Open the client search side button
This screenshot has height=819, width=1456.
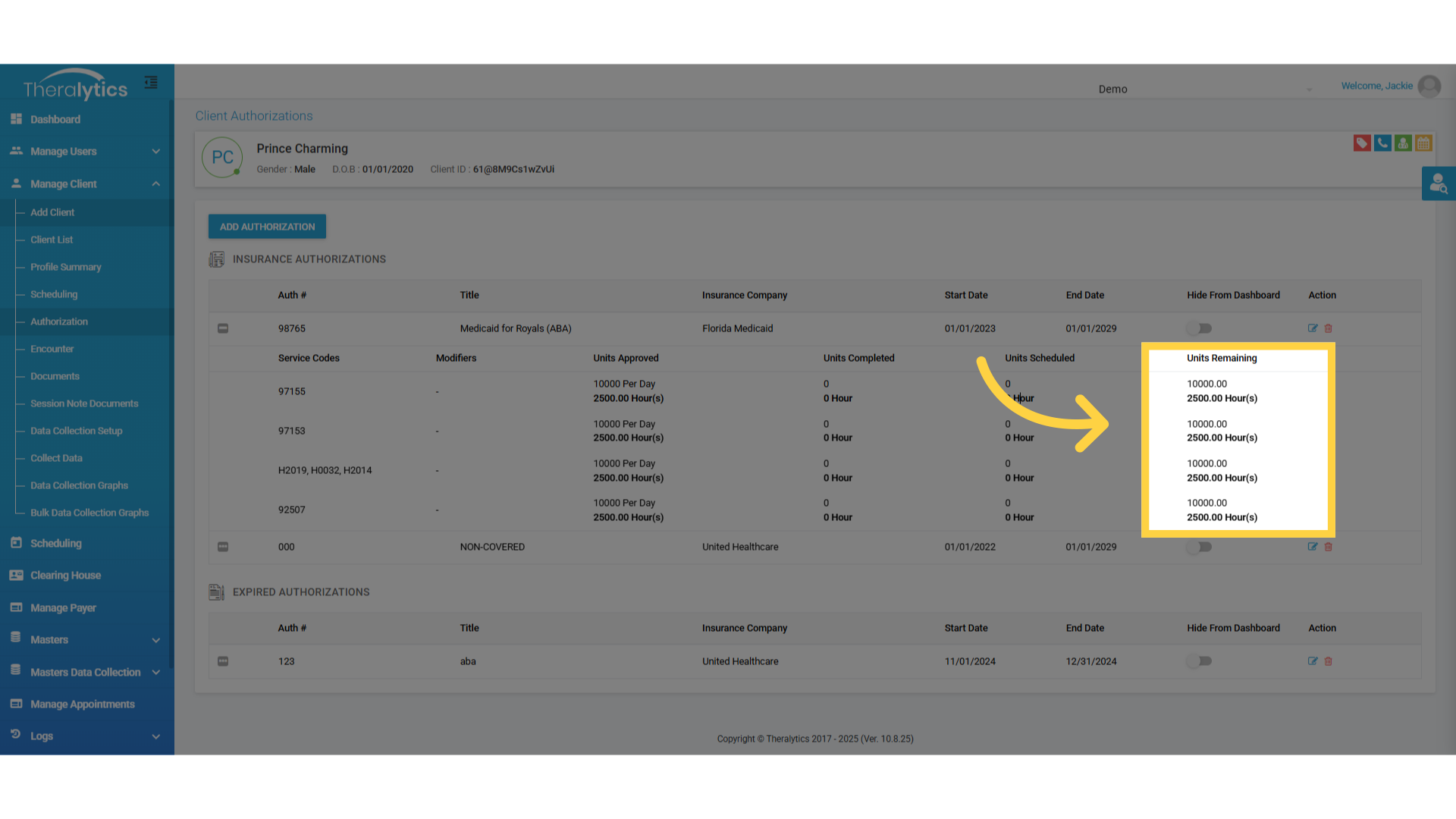[1438, 184]
